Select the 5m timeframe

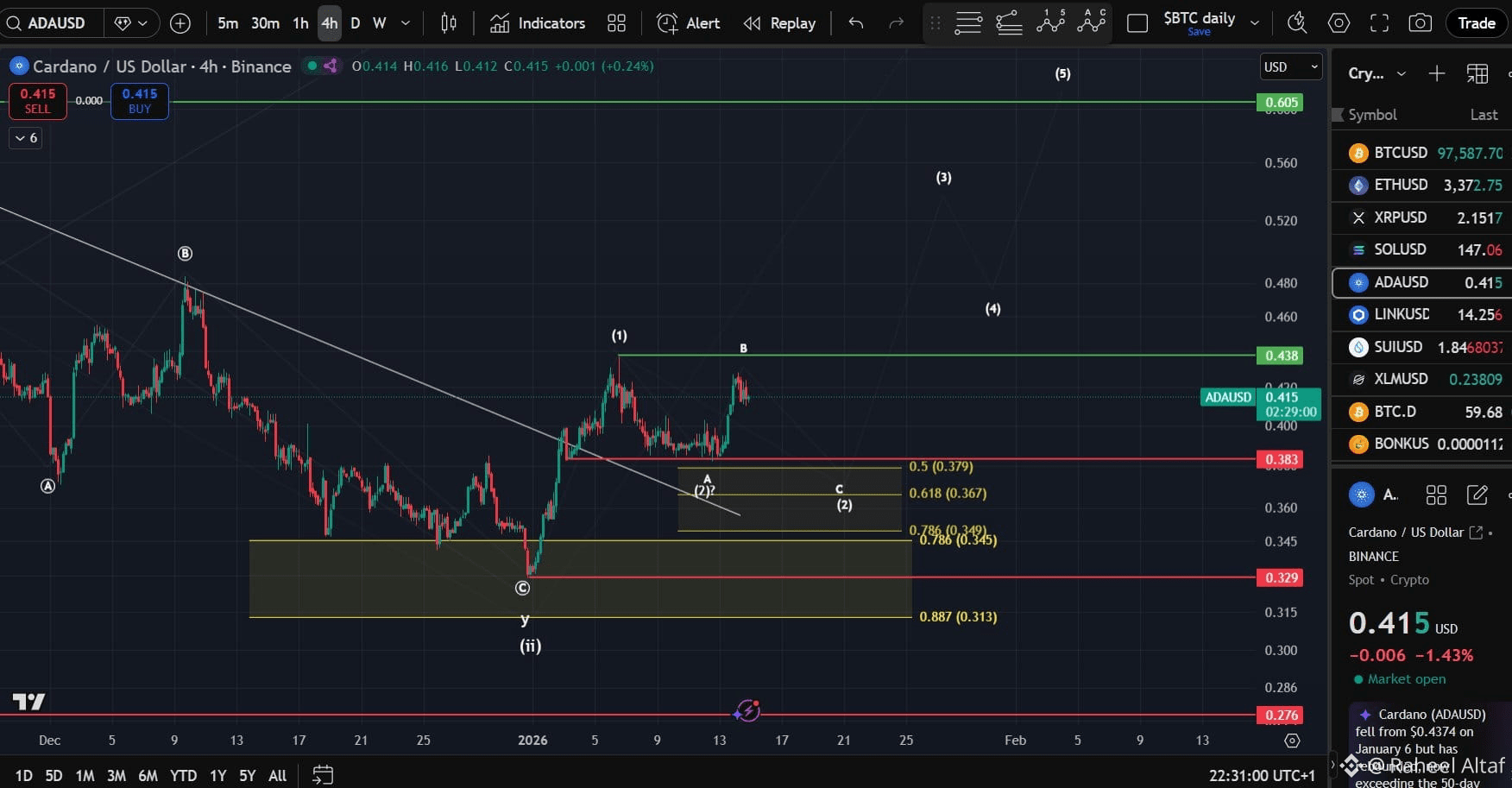pyautogui.click(x=228, y=23)
